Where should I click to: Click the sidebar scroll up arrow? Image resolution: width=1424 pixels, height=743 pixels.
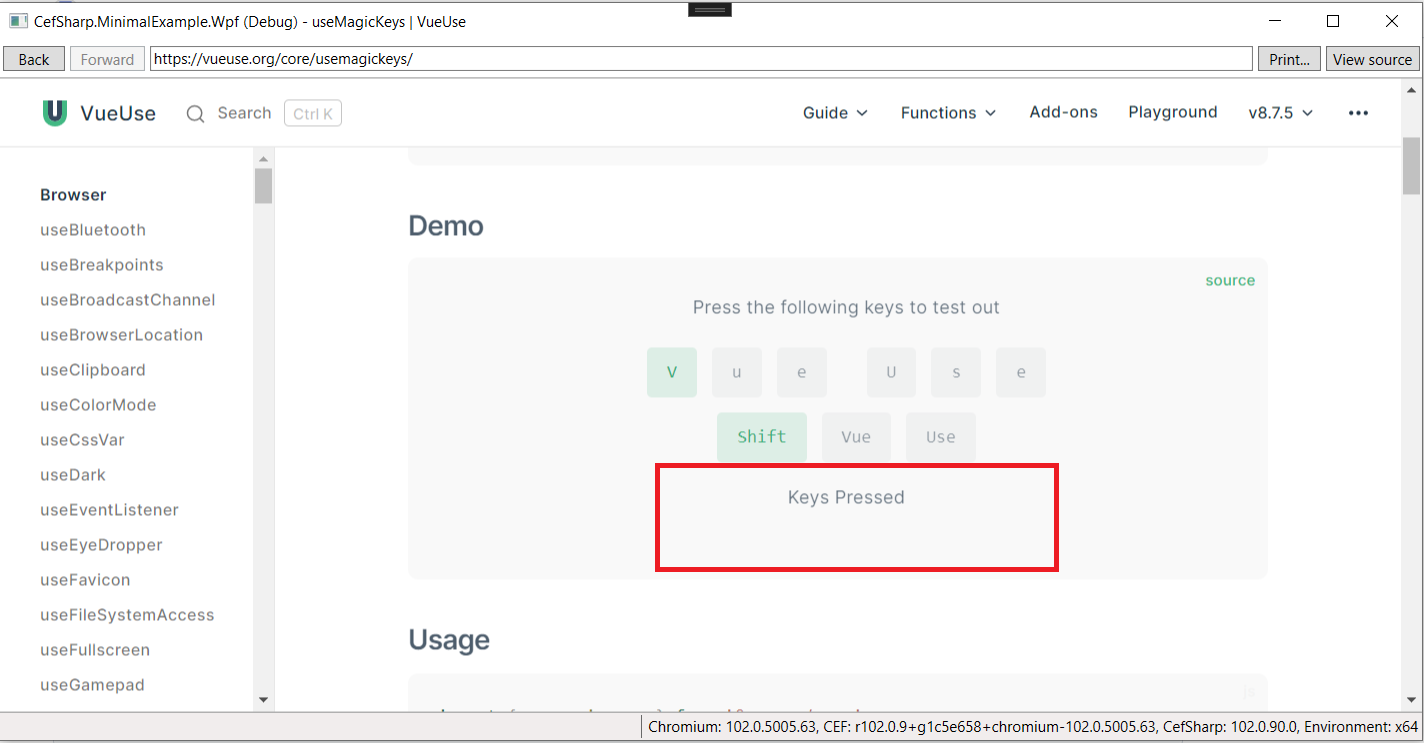(263, 159)
